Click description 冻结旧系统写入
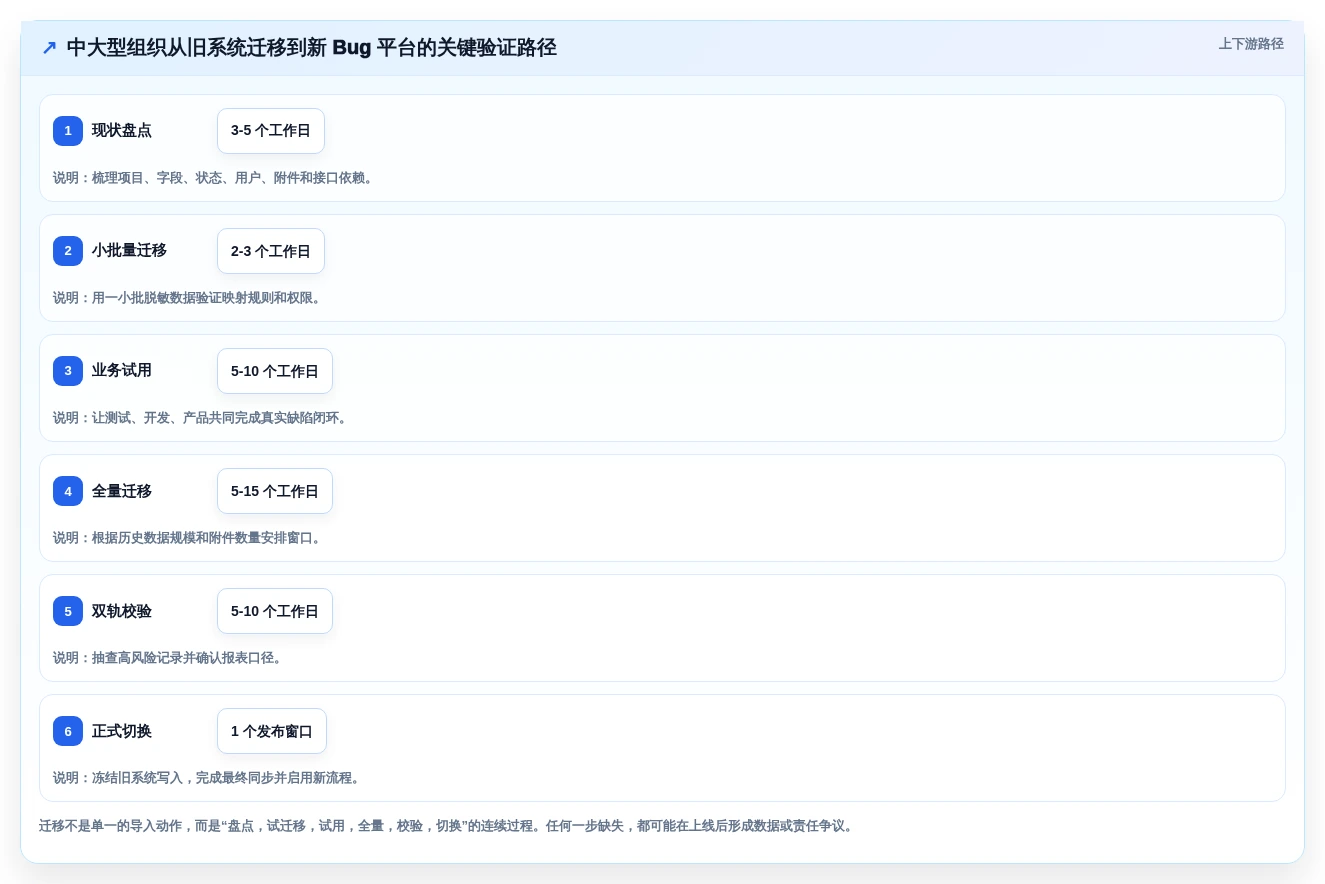This screenshot has height=884, width=1325. click(209, 778)
